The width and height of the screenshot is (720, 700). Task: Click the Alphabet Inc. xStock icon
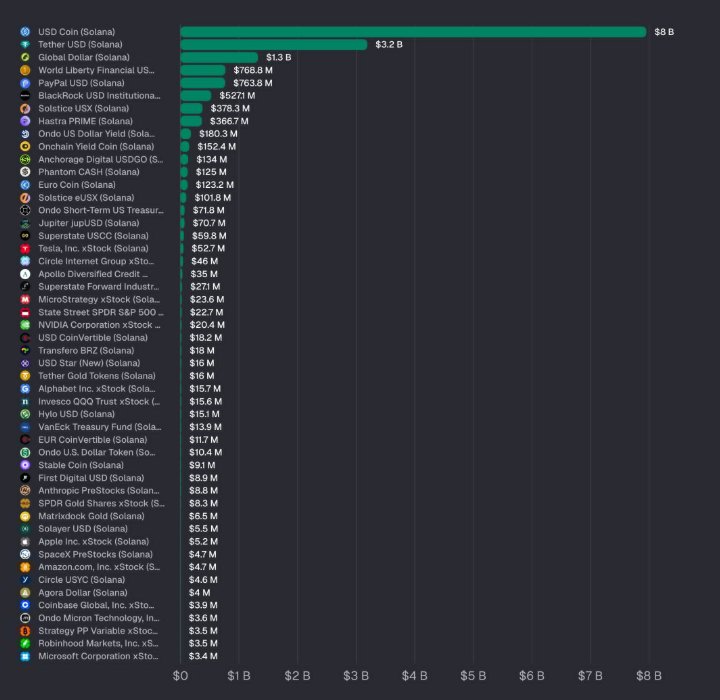tap(25, 389)
